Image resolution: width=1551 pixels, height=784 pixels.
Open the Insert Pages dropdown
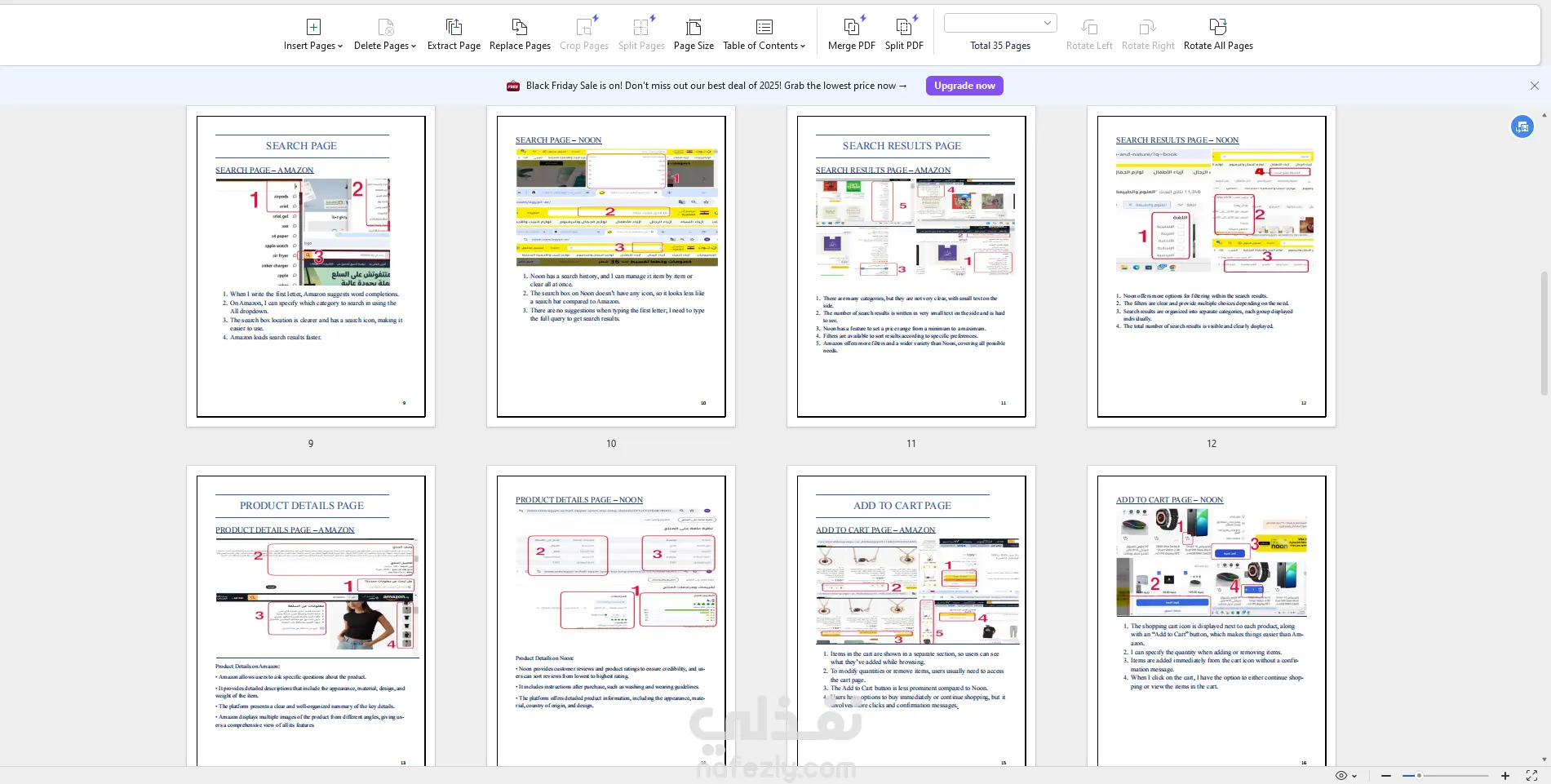313,35
